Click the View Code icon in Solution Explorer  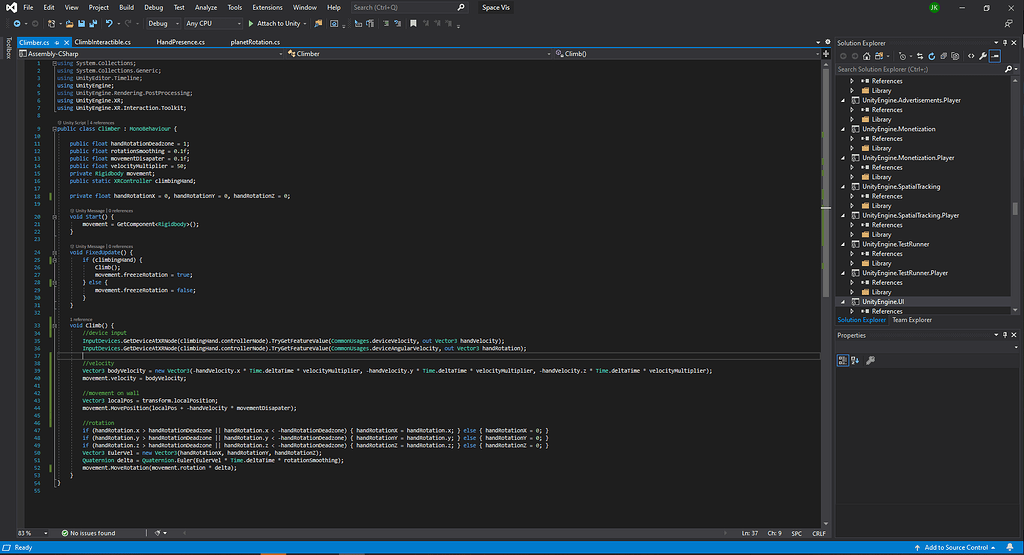[x=971, y=56]
